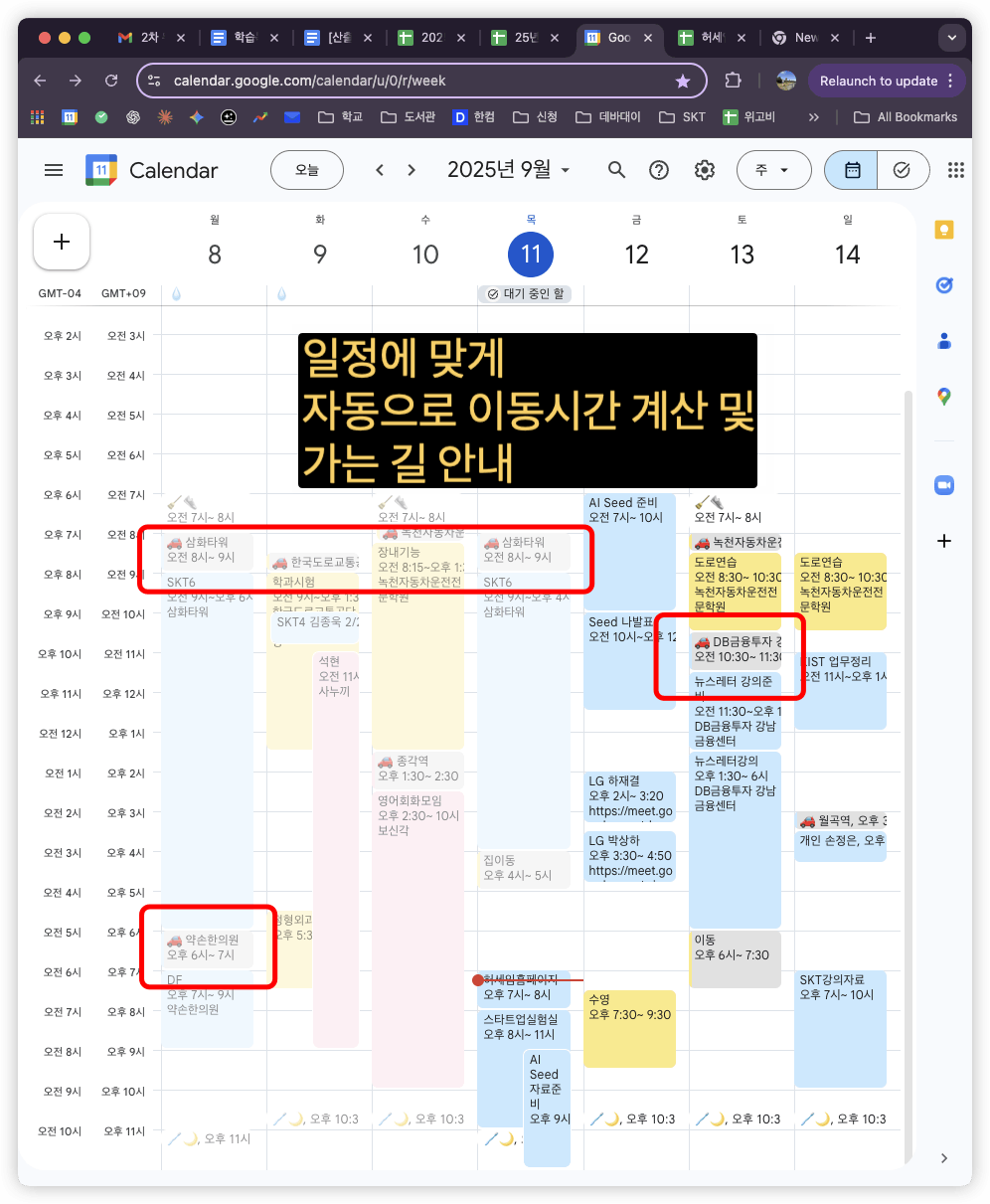Open Contacts in side panel
The width and height of the screenshot is (990, 1204).
tap(944, 341)
